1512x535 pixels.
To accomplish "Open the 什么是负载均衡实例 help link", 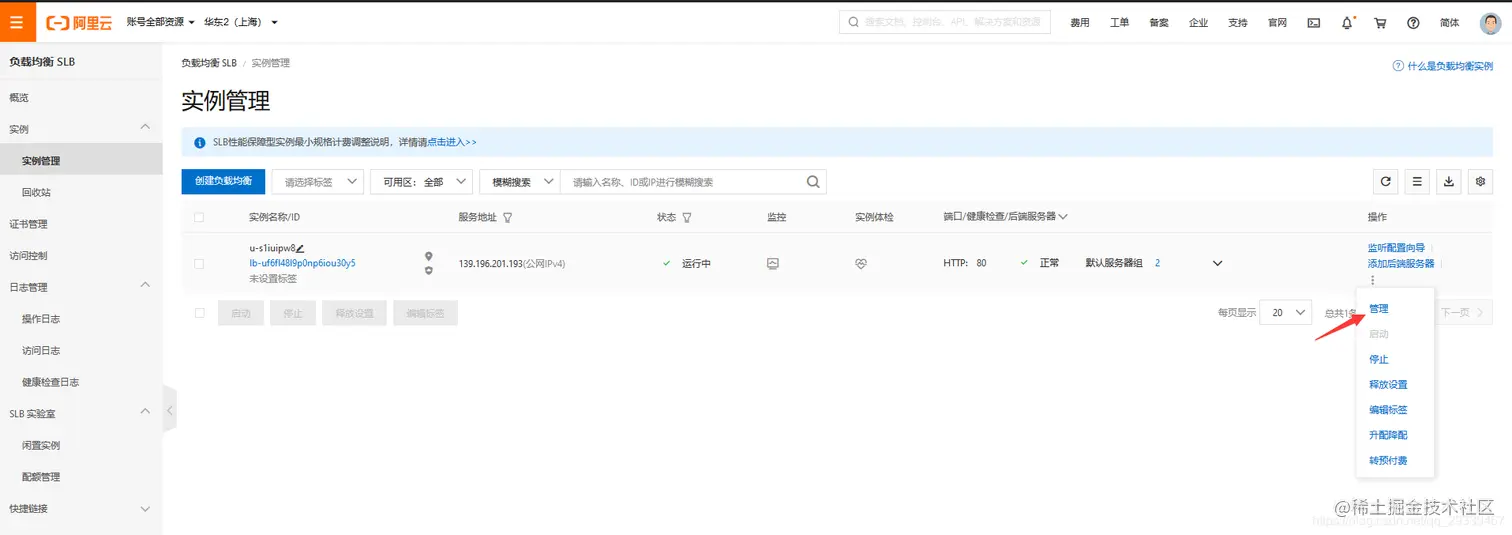I will click(x=1450, y=65).
